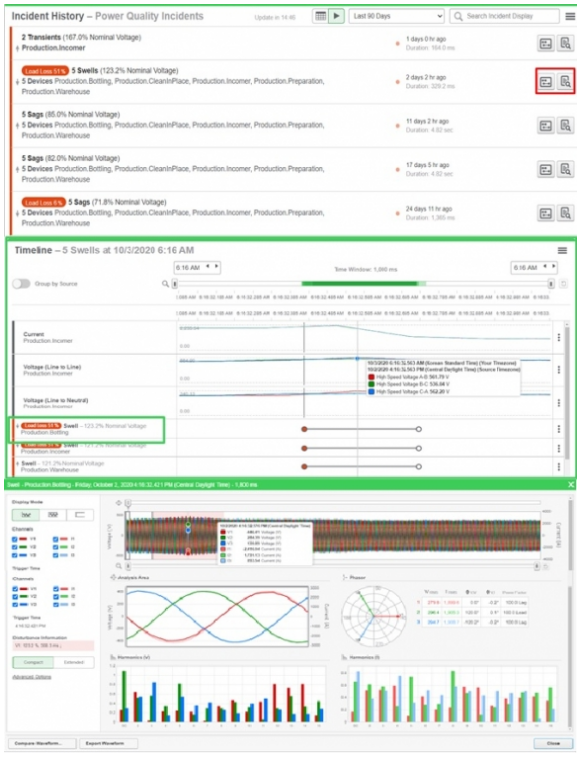Open the Advanced Options link
The image size is (586, 759).
point(32,677)
